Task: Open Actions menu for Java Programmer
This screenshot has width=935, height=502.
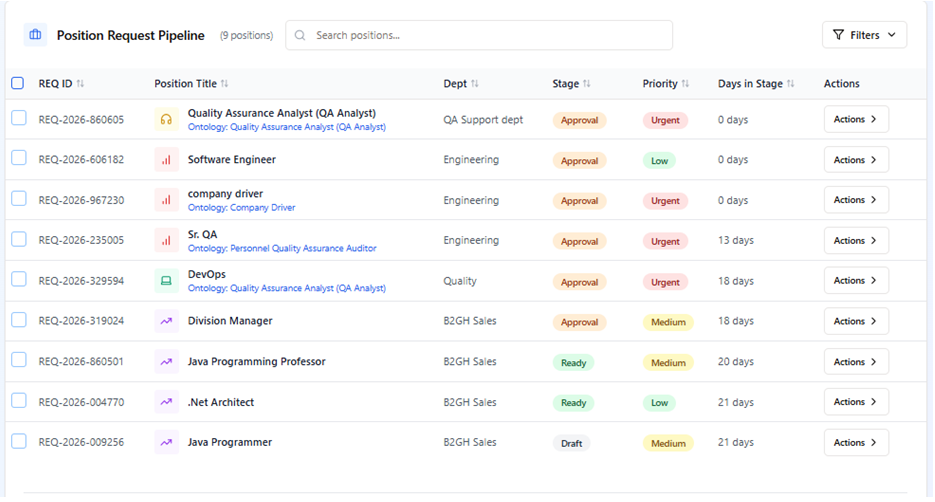Action: pos(855,442)
